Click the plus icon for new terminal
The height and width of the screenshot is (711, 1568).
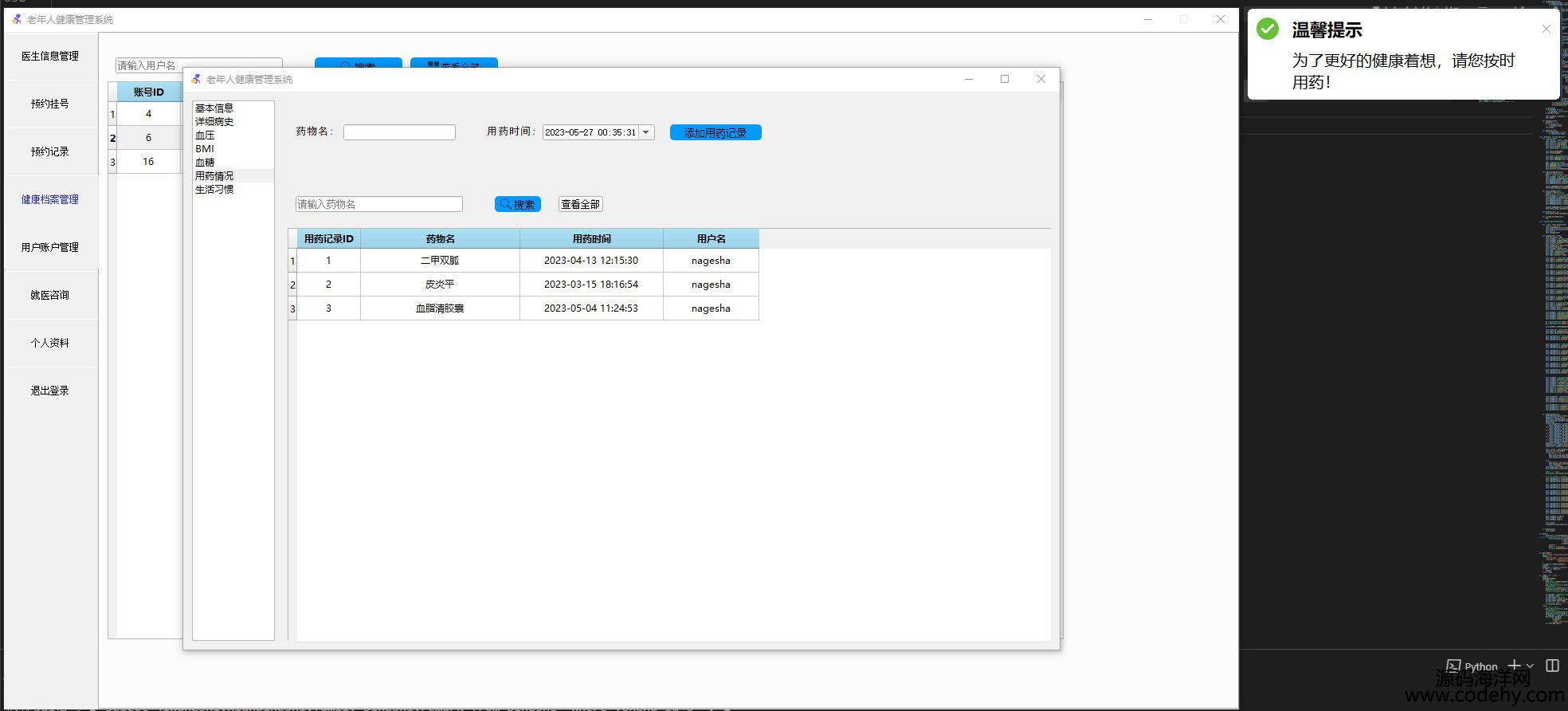1514,666
